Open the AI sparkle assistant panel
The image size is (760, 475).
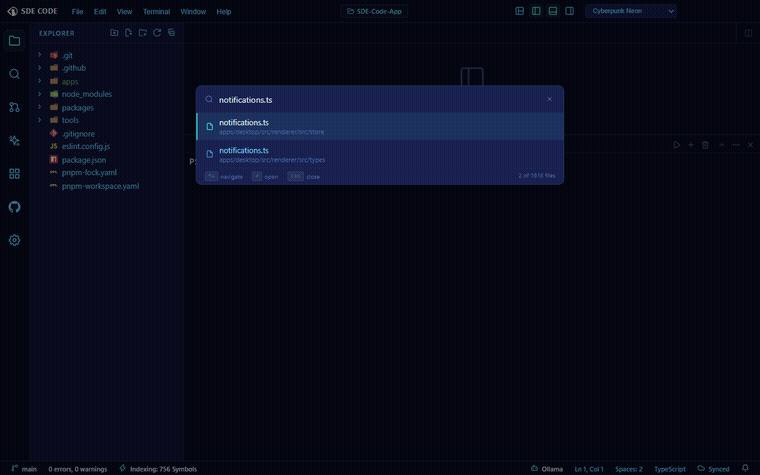15,141
